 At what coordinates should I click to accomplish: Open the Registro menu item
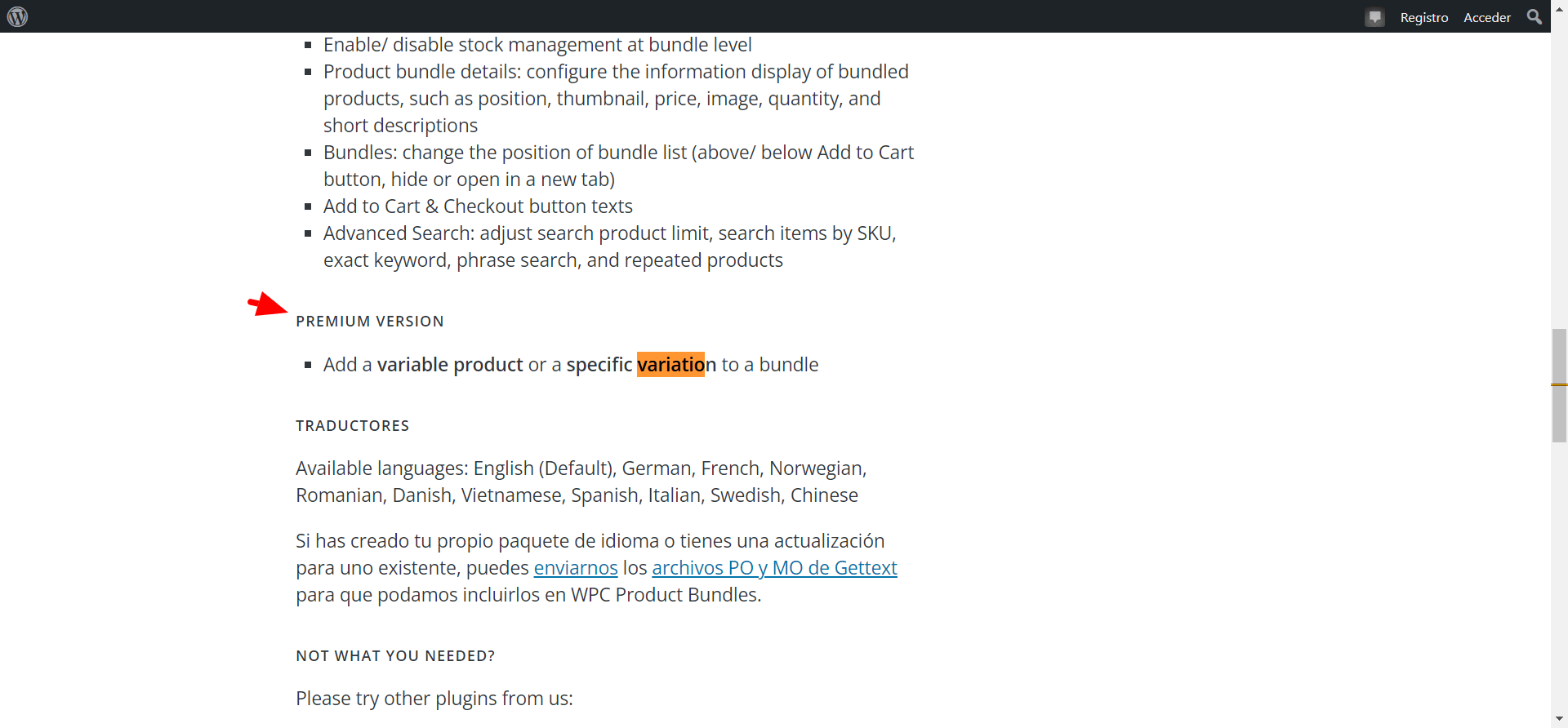[x=1424, y=17]
